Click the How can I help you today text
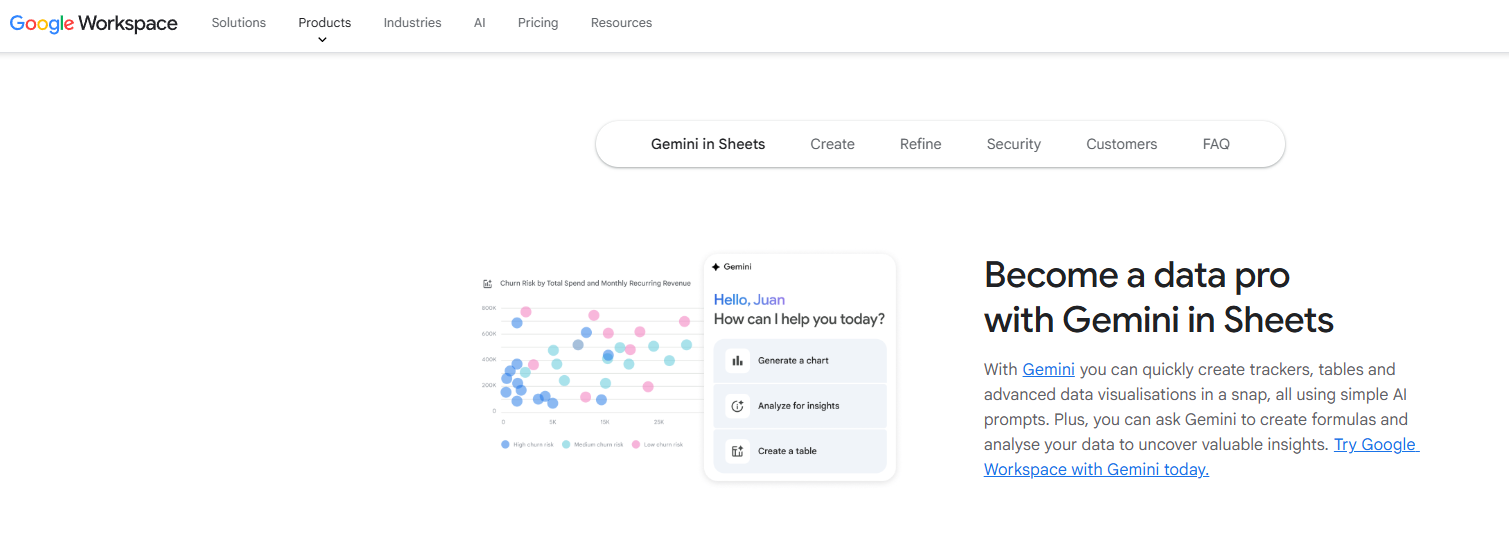 [799, 320]
